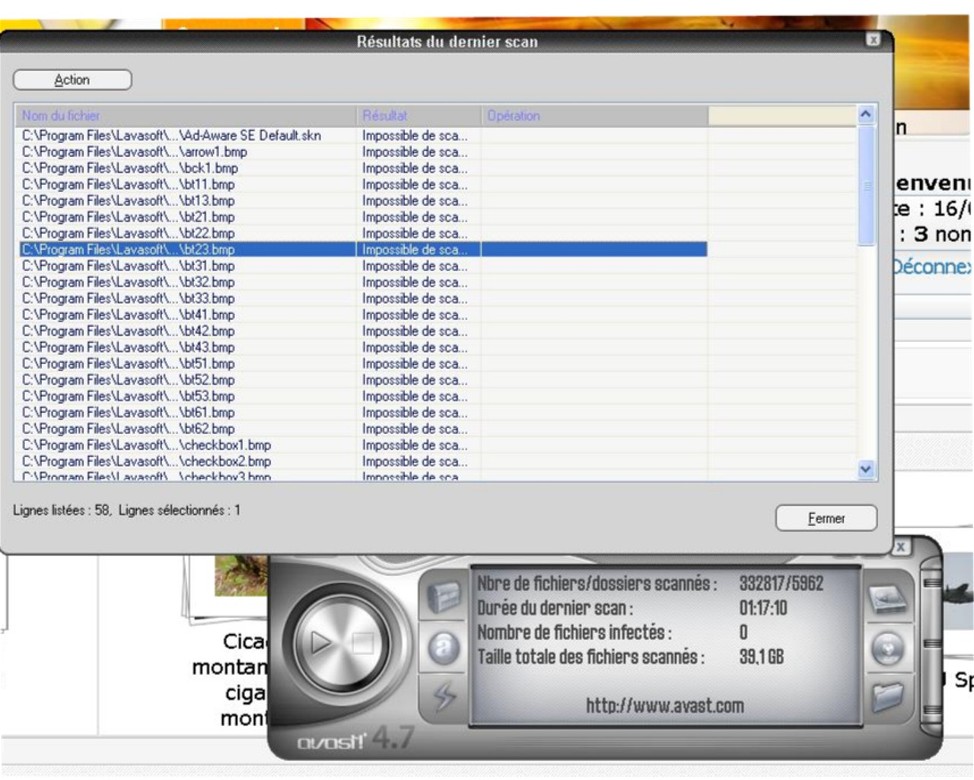
Task: Open the Action menu button
Action: pyautogui.click(x=72, y=79)
